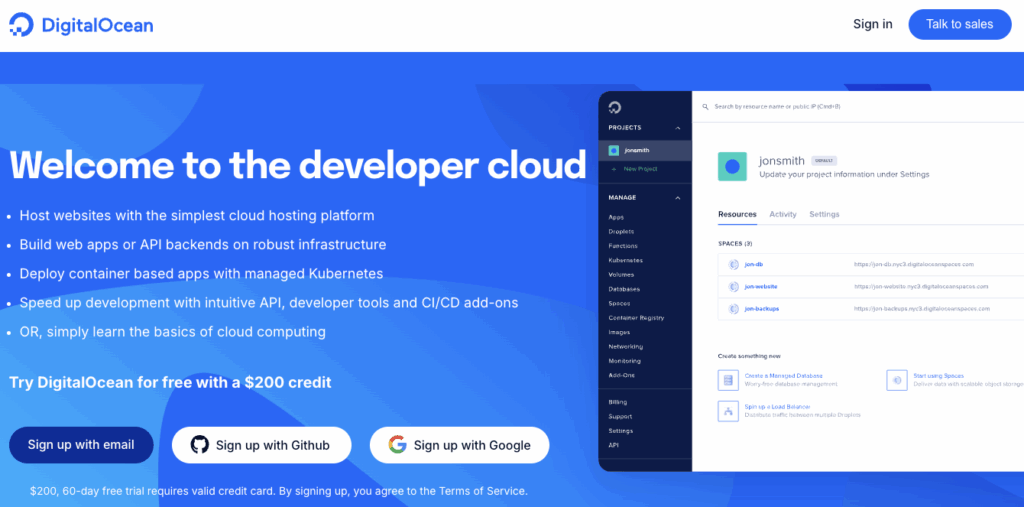1024x507 pixels.
Task: Open Settings in the sidebar
Action: click(620, 431)
